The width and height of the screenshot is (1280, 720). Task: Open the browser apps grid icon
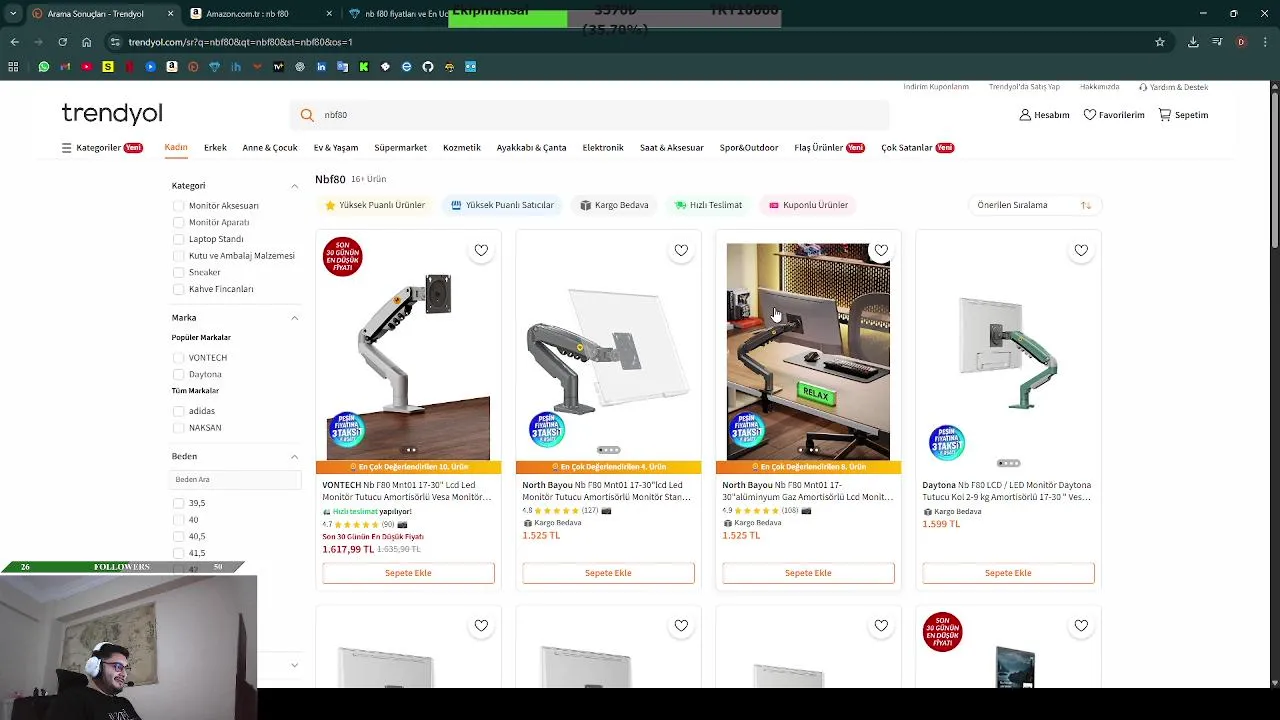[13, 67]
